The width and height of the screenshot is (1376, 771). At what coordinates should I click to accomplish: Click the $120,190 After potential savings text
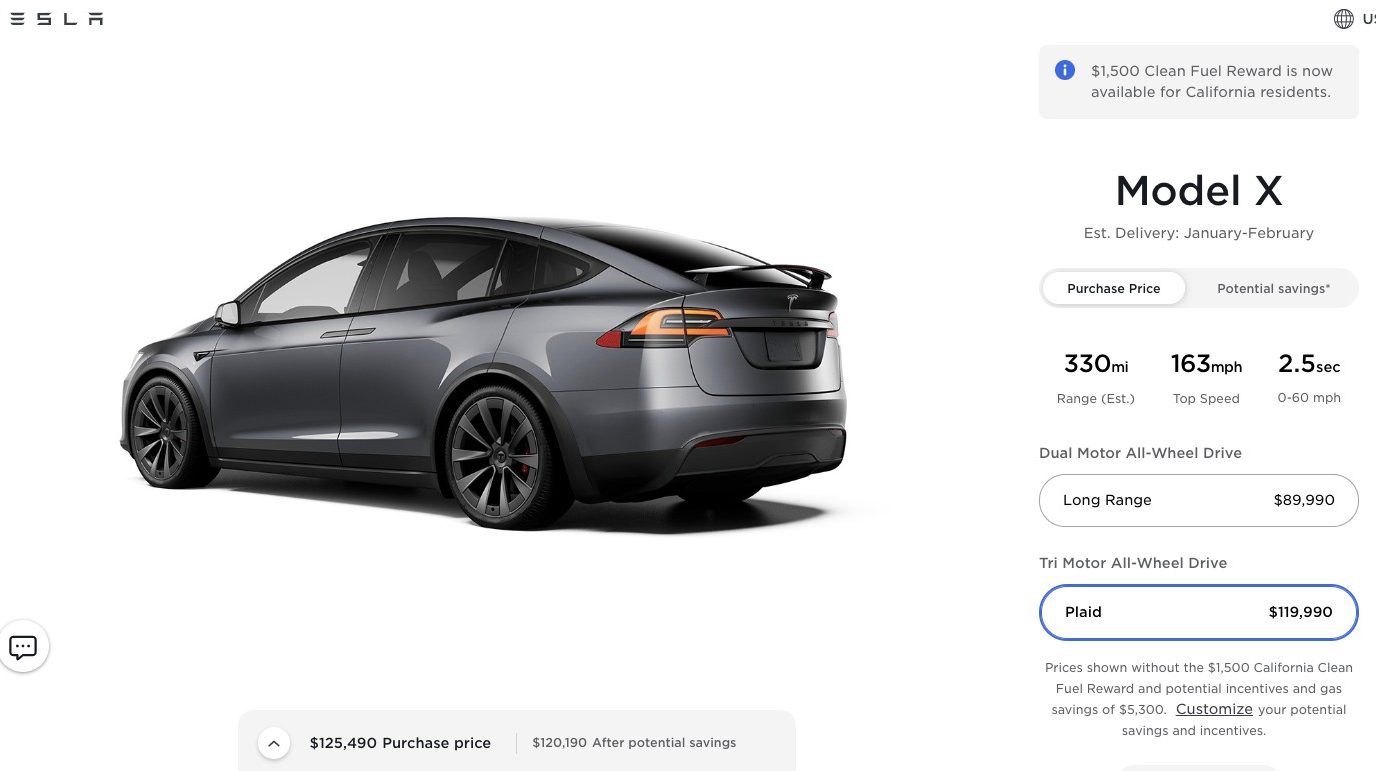[634, 743]
